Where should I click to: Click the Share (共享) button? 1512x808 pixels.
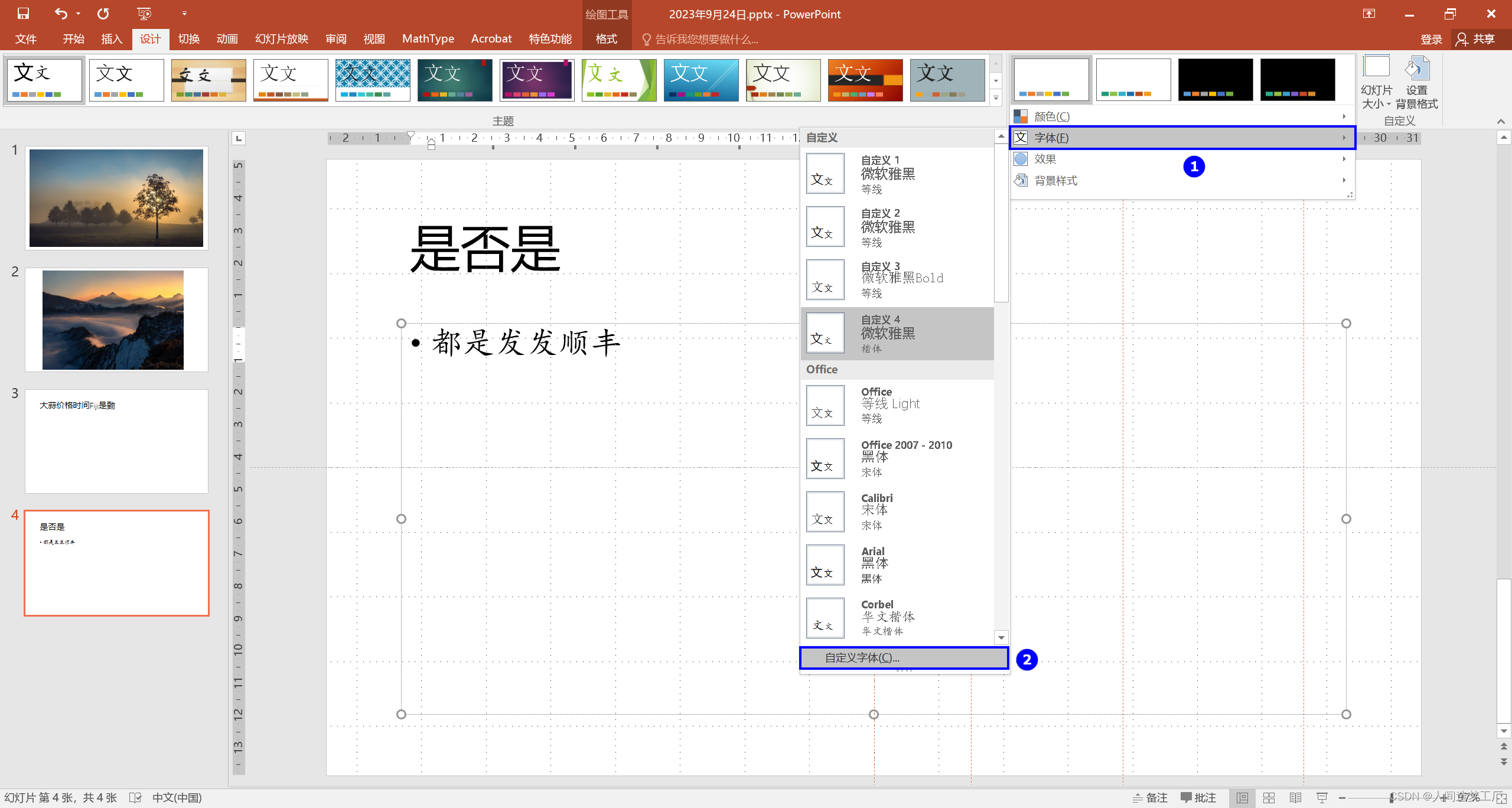coord(1477,39)
